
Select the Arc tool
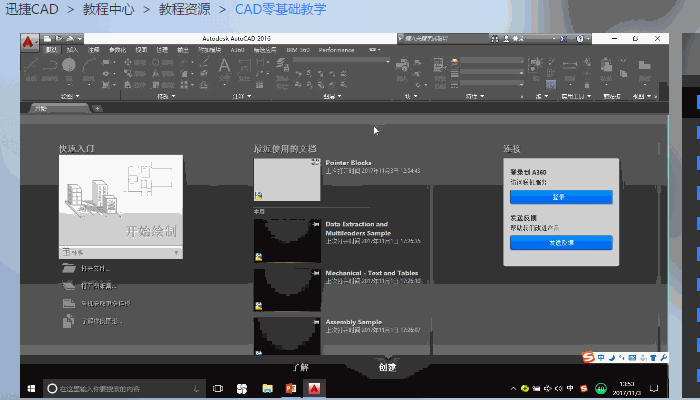89,65
